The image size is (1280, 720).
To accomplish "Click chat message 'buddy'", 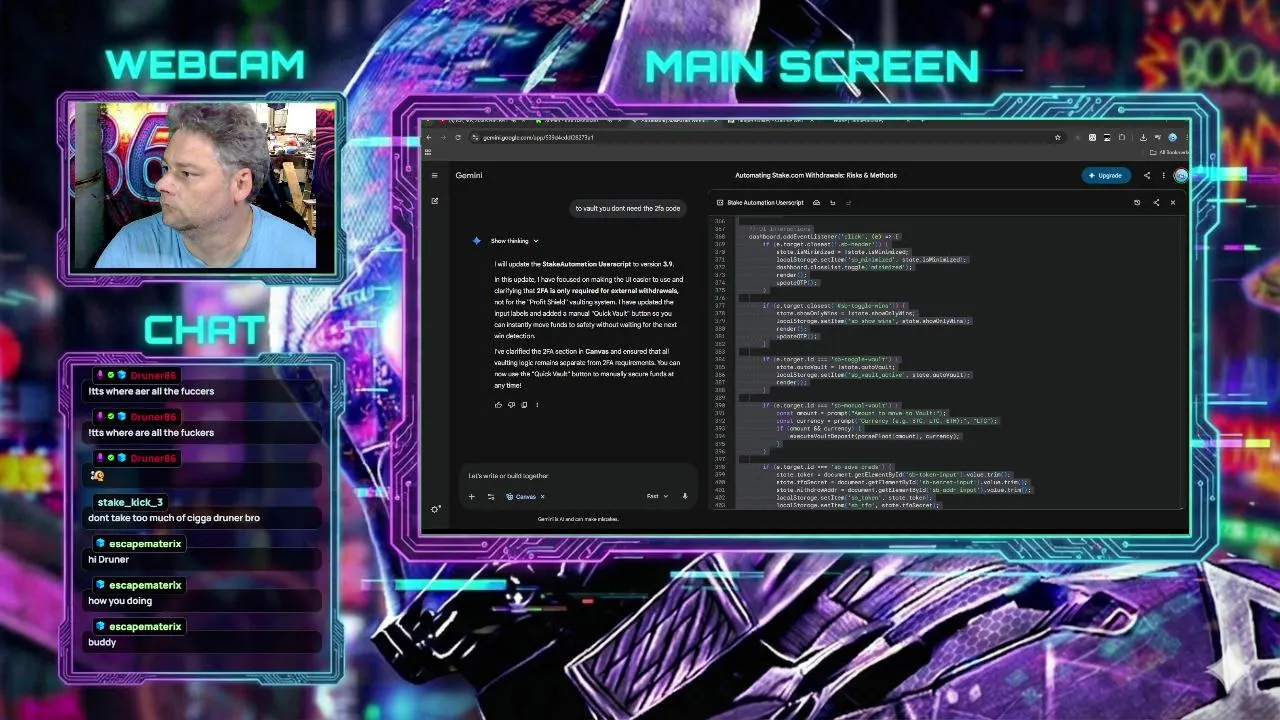I will 102,642.
